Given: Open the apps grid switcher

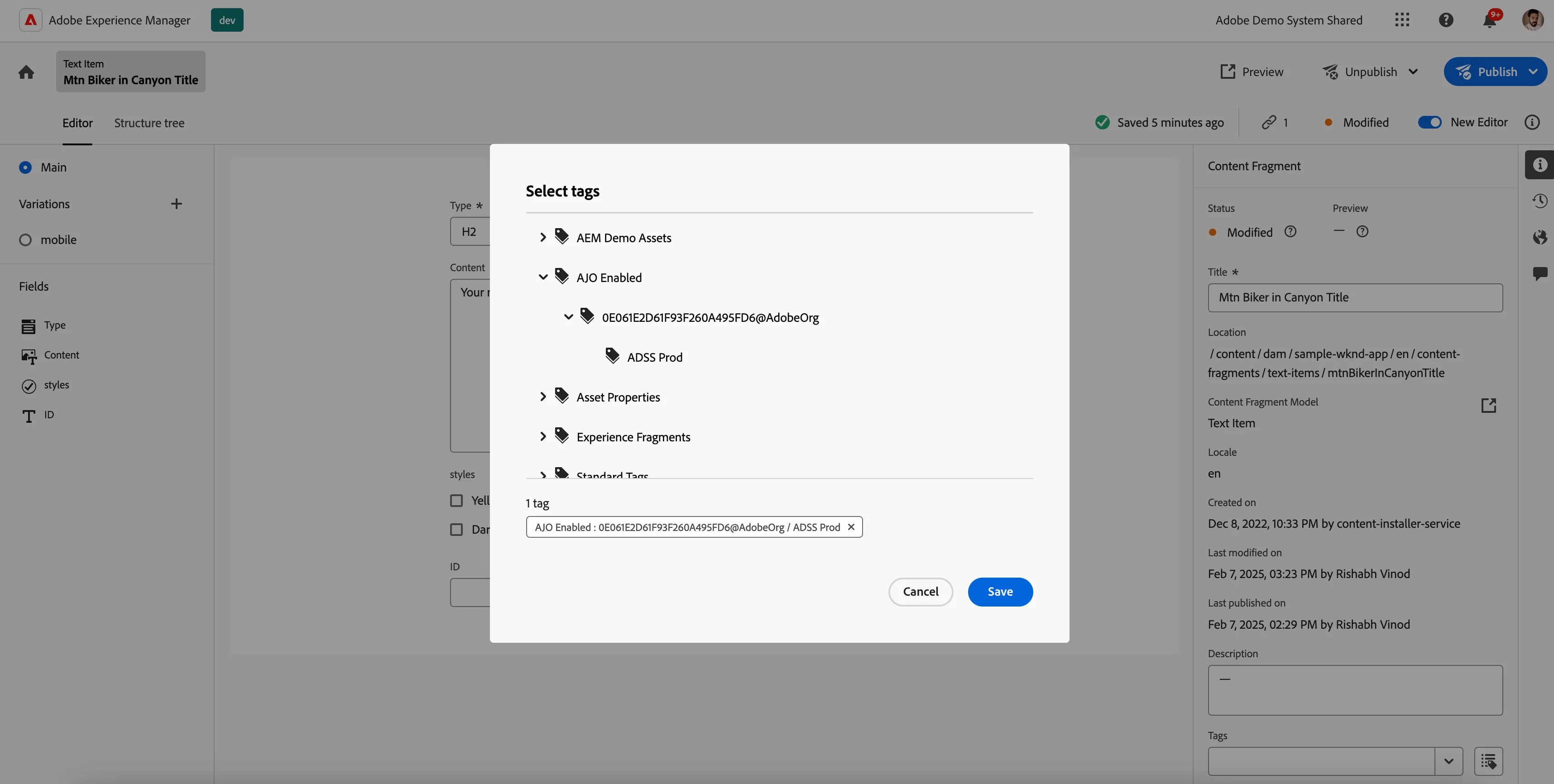Looking at the screenshot, I should pos(1402,20).
